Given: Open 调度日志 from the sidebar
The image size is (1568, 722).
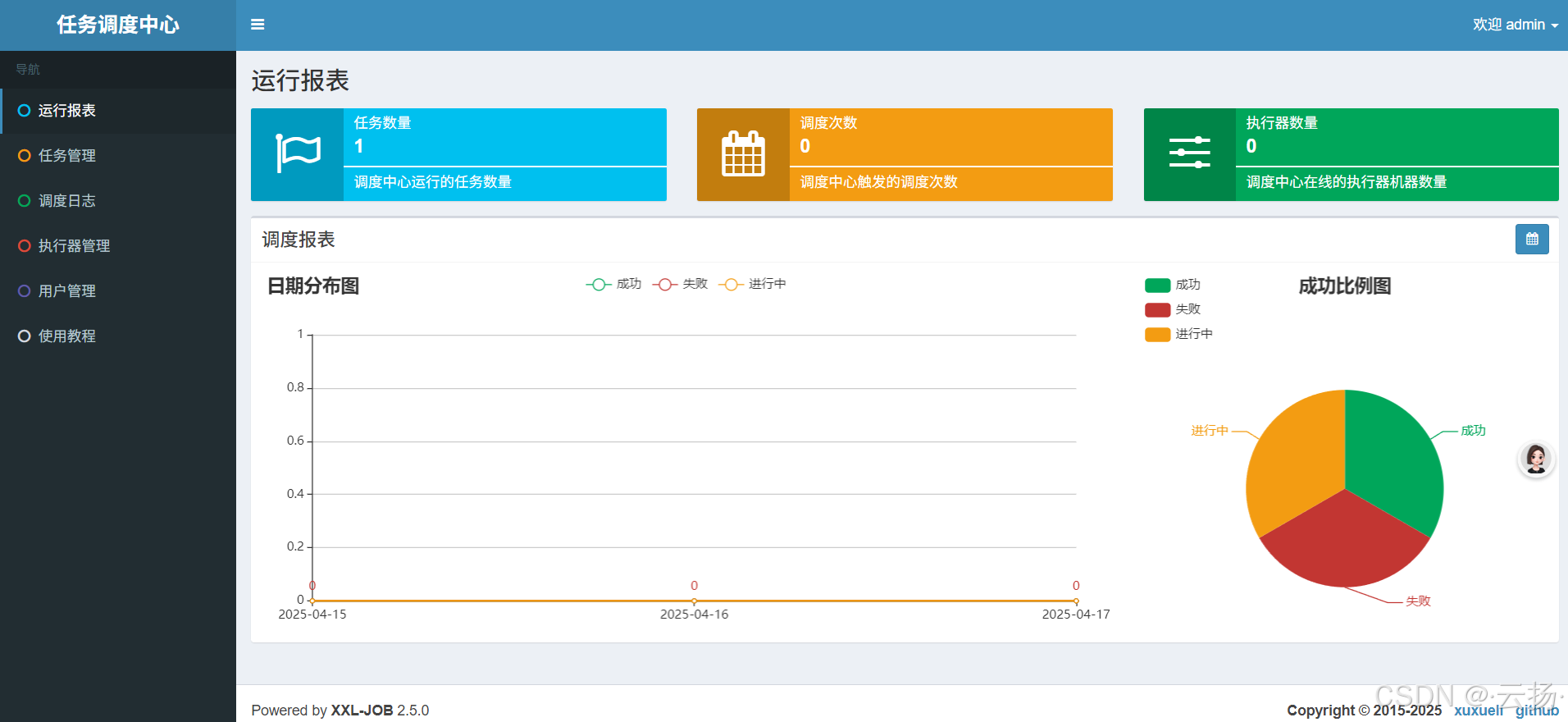Looking at the screenshot, I should pos(118,201).
